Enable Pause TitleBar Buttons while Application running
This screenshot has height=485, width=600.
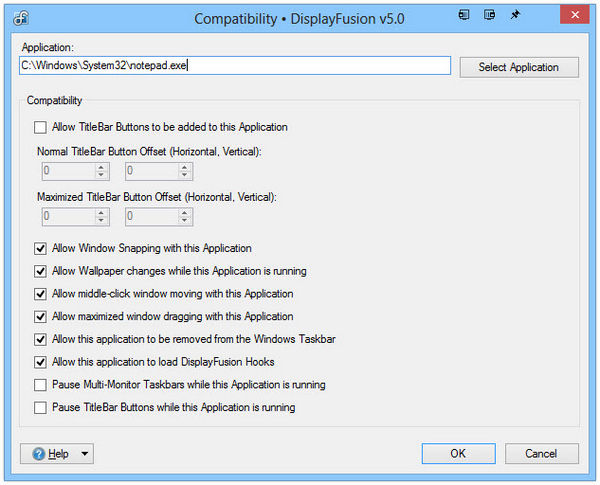pyautogui.click(x=40, y=408)
